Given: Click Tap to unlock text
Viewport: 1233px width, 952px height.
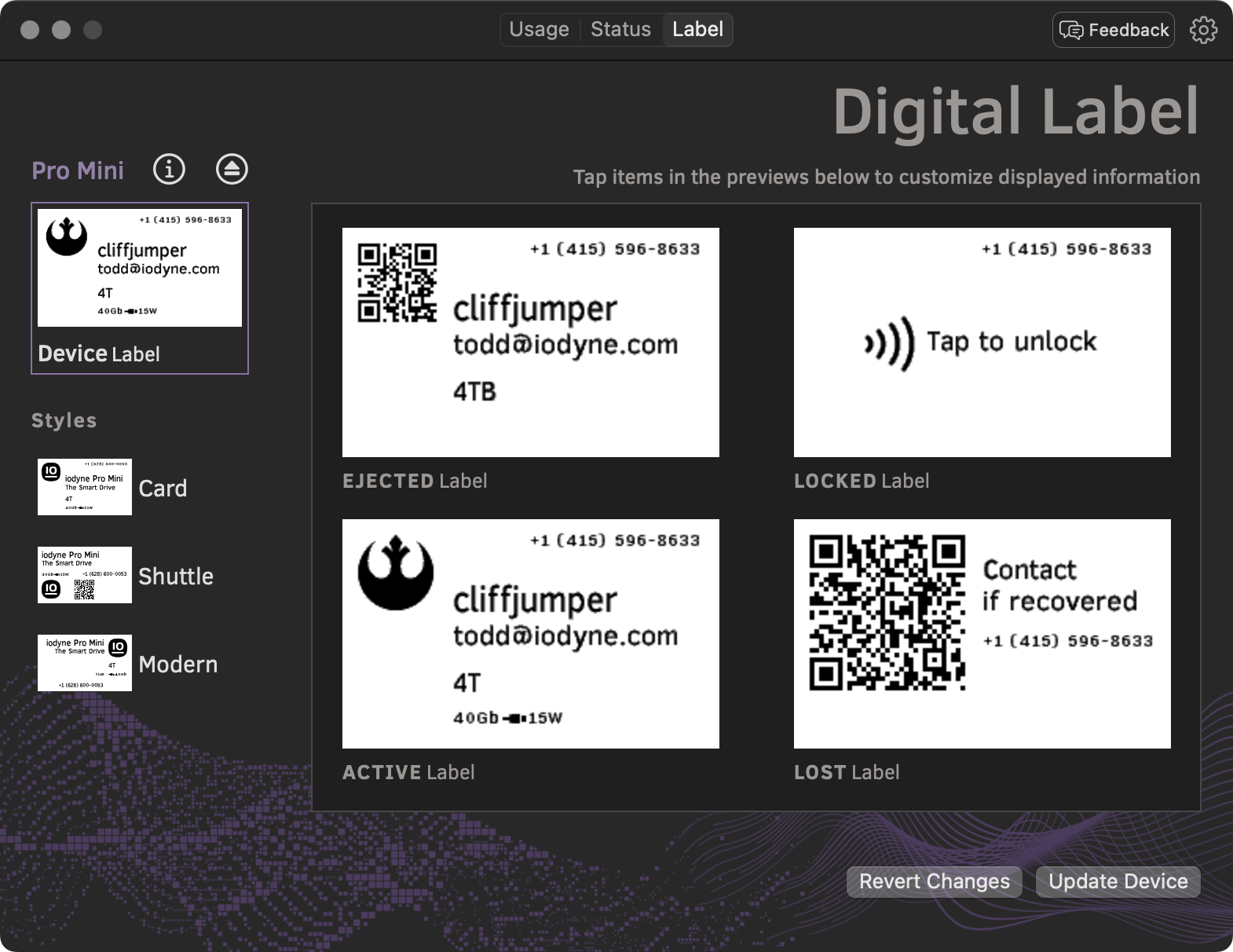Looking at the screenshot, I should click(1012, 342).
